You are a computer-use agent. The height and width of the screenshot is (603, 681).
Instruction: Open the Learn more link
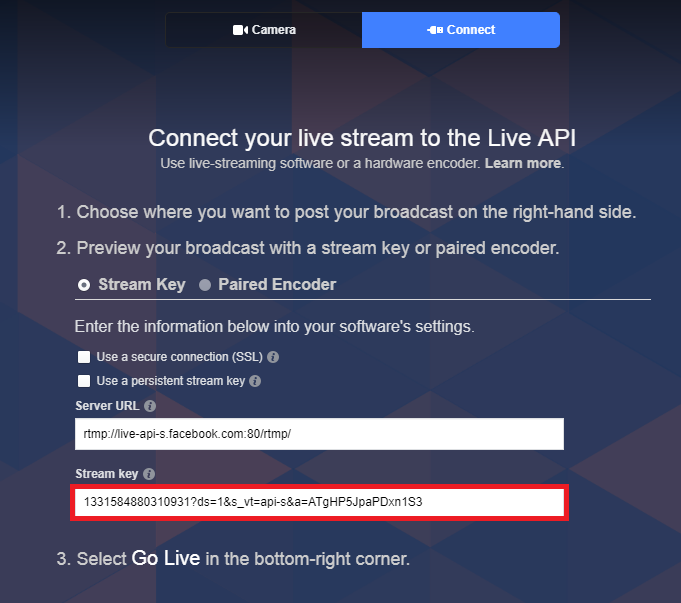click(x=523, y=163)
